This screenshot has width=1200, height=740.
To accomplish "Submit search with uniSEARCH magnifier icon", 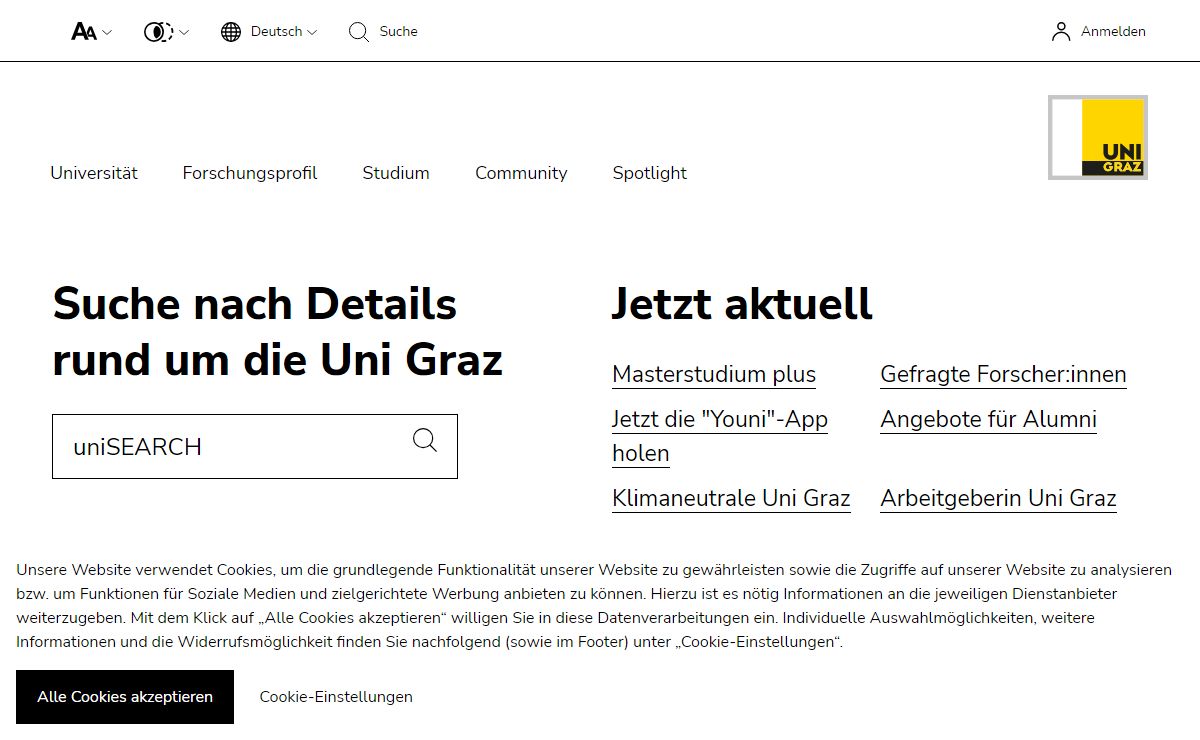I will pyautogui.click(x=425, y=440).
